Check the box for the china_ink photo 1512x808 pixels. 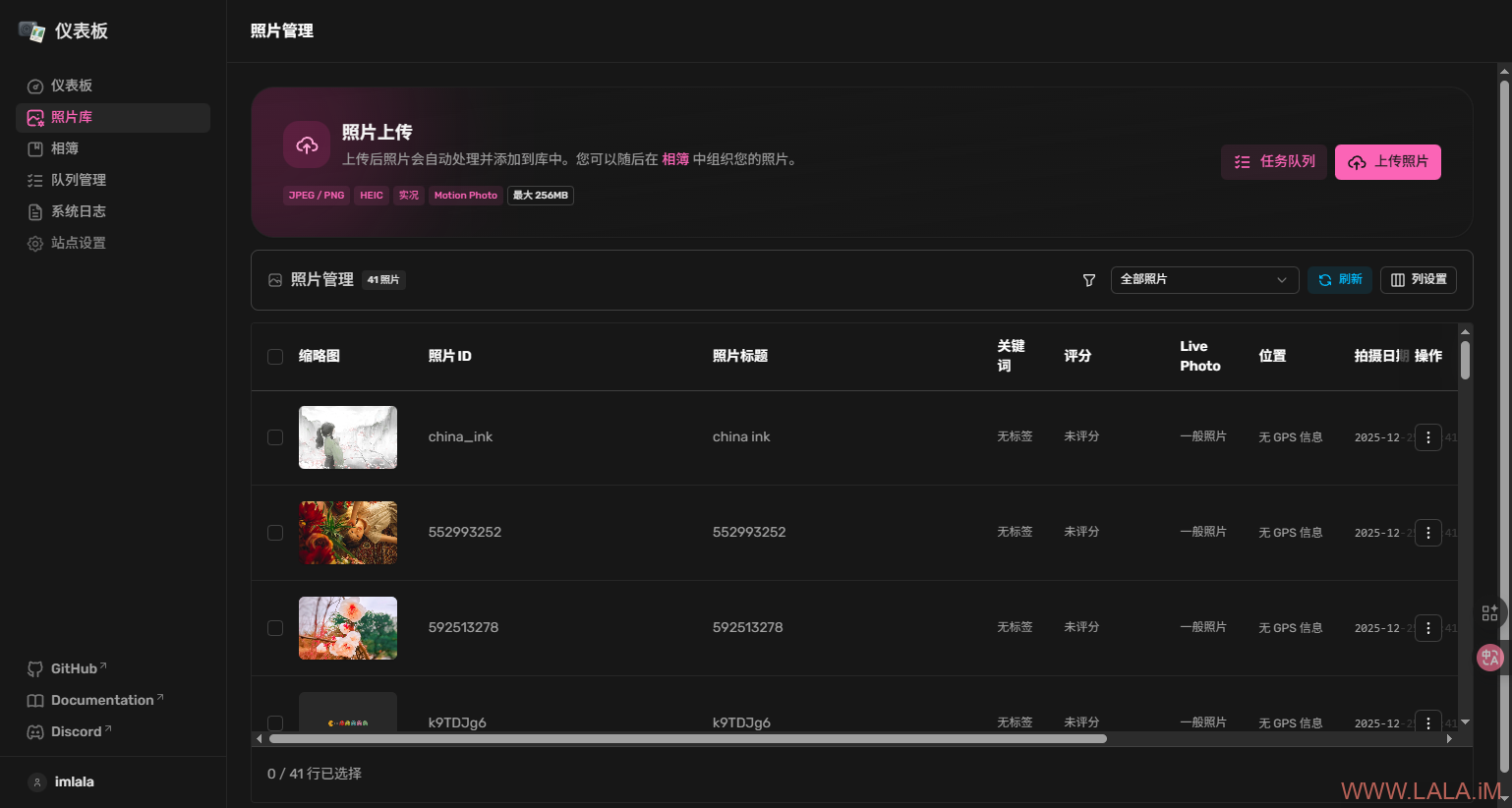[x=275, y=437]
